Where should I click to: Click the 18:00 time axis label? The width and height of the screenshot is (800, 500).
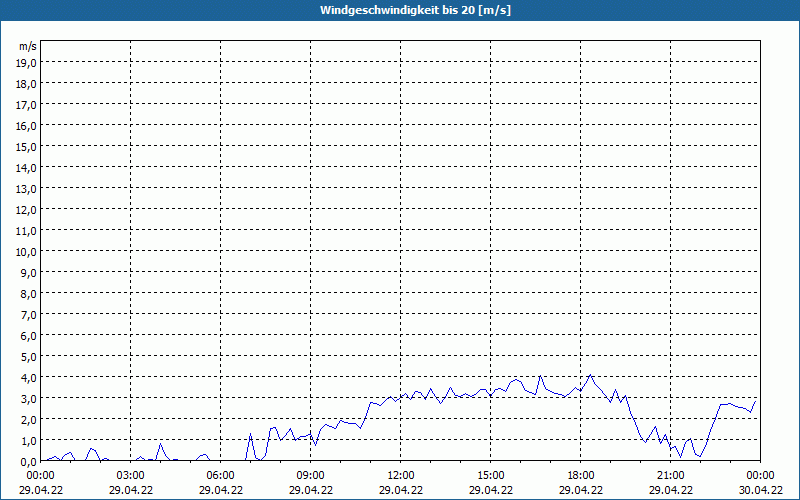click(x=581, y=476)
